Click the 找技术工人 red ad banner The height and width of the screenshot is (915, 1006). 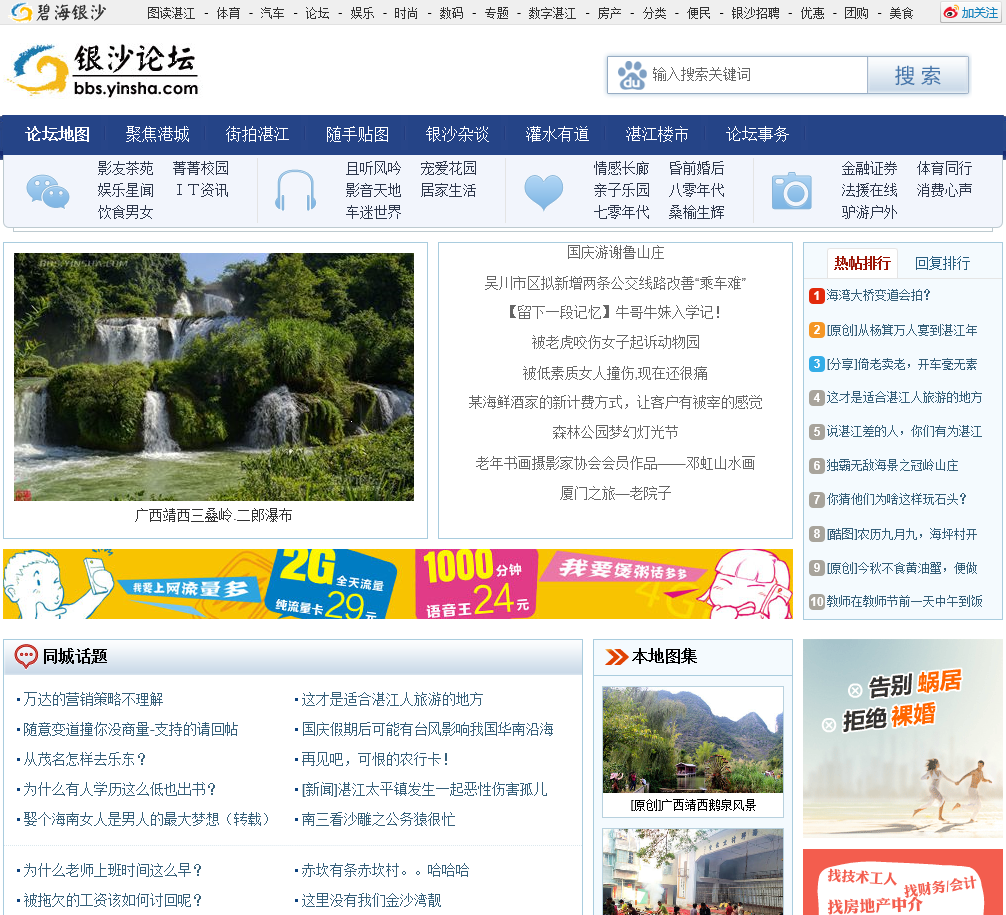[903, 882]
